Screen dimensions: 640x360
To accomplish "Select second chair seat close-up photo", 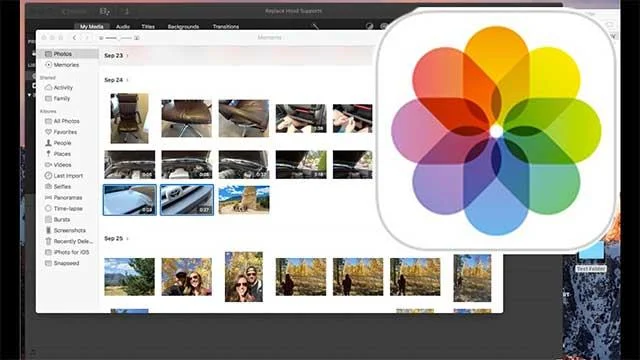I will [244, 118].
